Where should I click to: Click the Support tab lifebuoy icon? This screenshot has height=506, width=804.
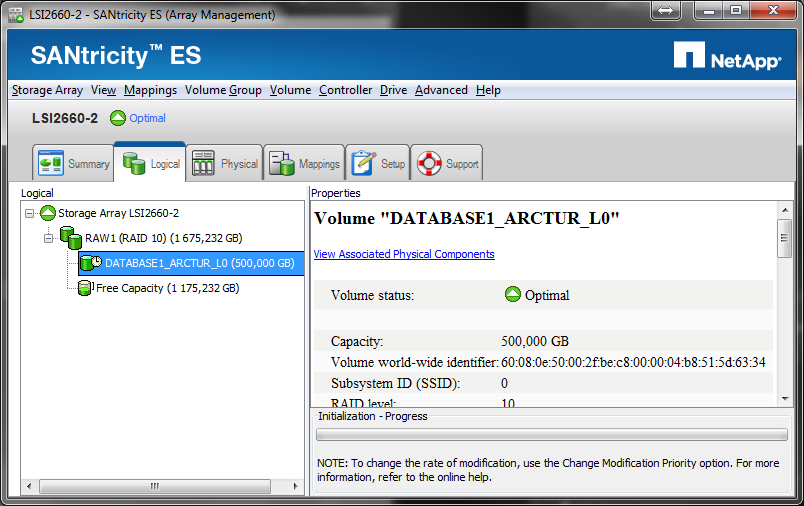429,164
